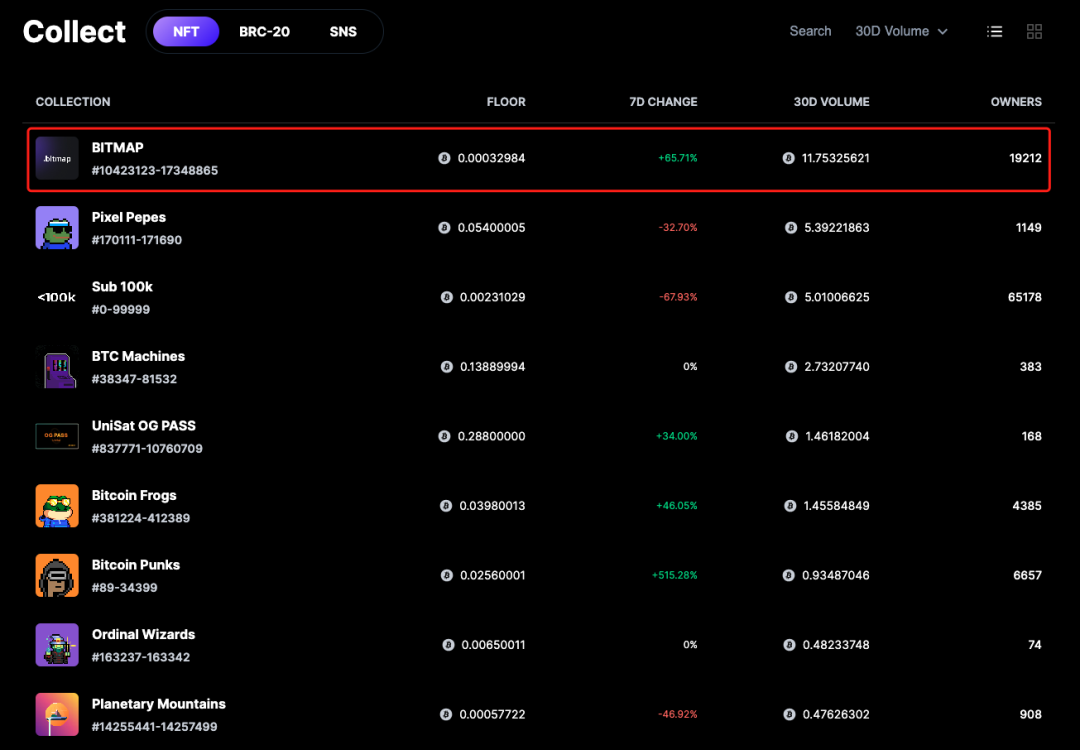Click the +65.71% change for BITMAP
Image resolution: width=1080 pixels, height=750 pixels.
tap(678, 158)
